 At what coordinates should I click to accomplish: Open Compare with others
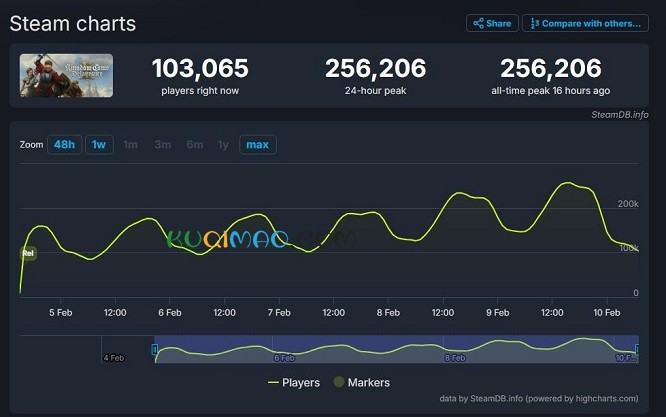point(585,23)
